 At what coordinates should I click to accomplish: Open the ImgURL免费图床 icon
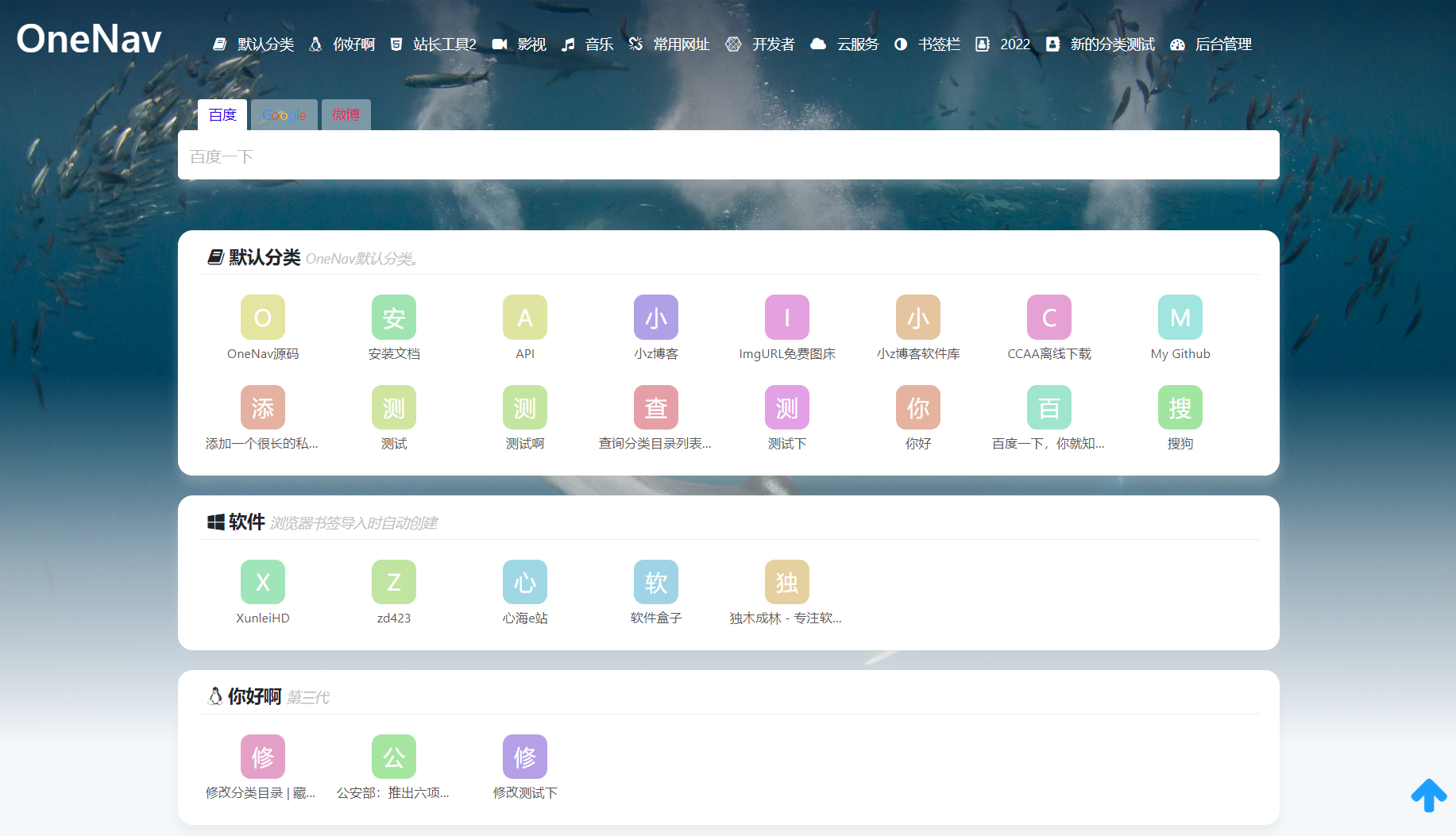point(786,318)
